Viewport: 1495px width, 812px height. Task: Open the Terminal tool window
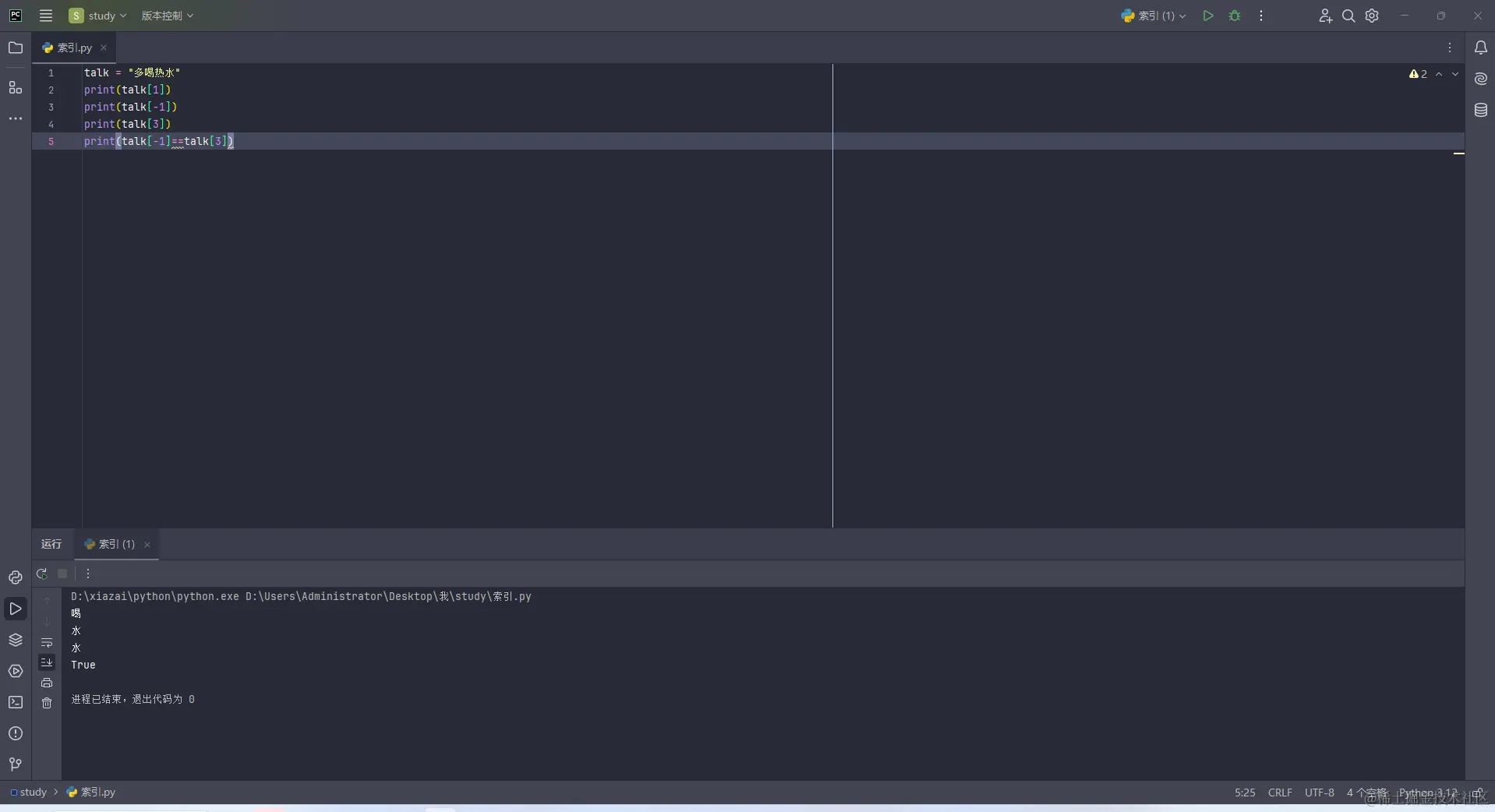[16, 702]
